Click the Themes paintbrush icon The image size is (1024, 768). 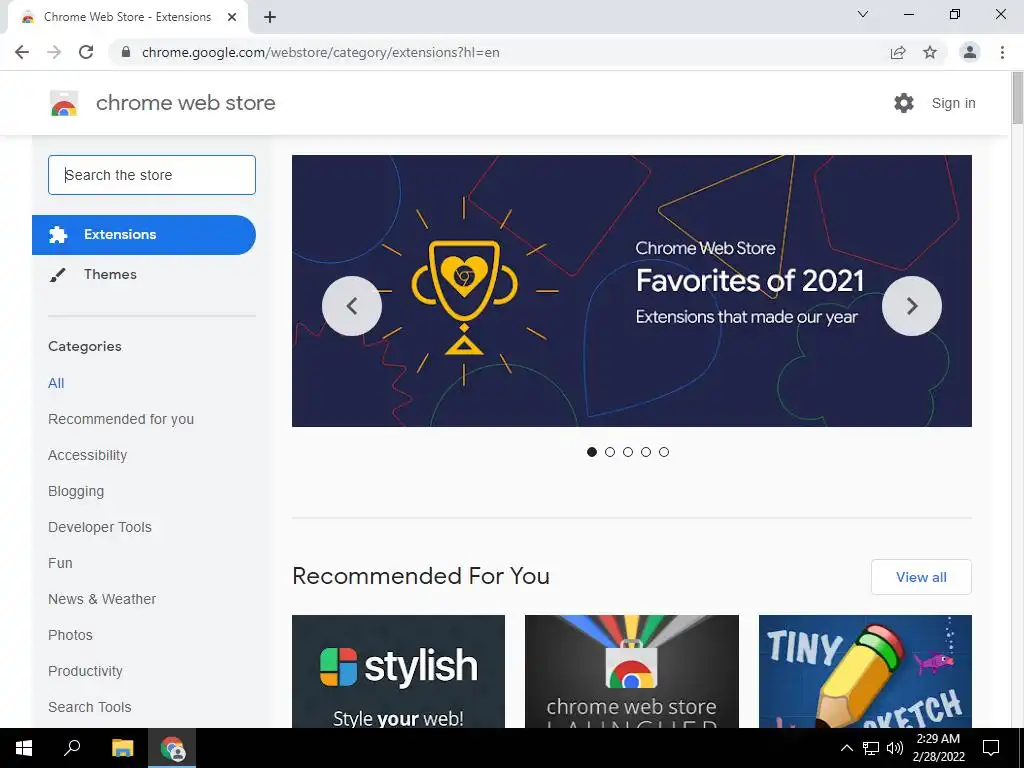[57, 275]
